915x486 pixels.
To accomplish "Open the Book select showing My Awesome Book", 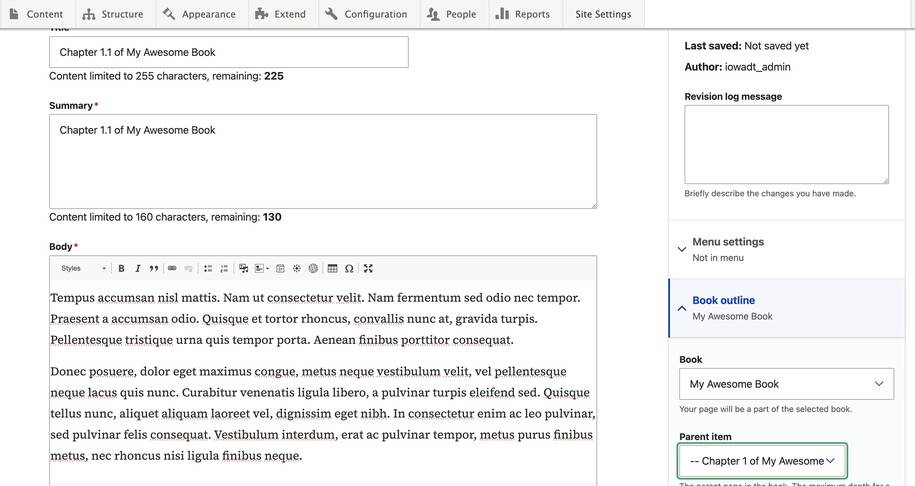I will (785, 384).
